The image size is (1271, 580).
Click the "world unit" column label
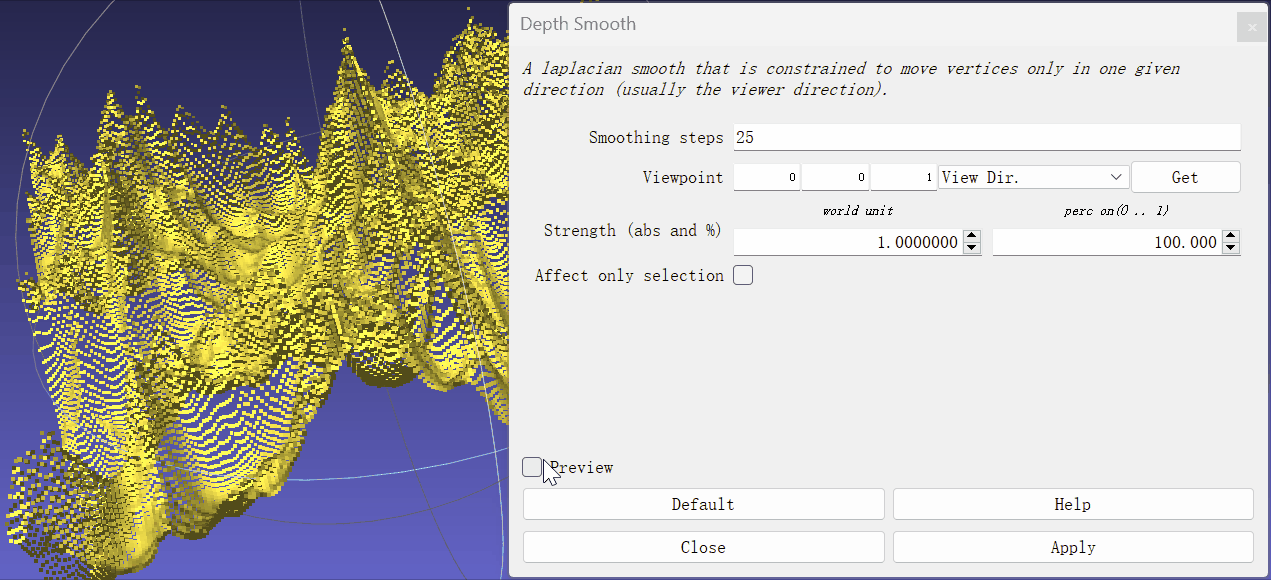[858, 211]
